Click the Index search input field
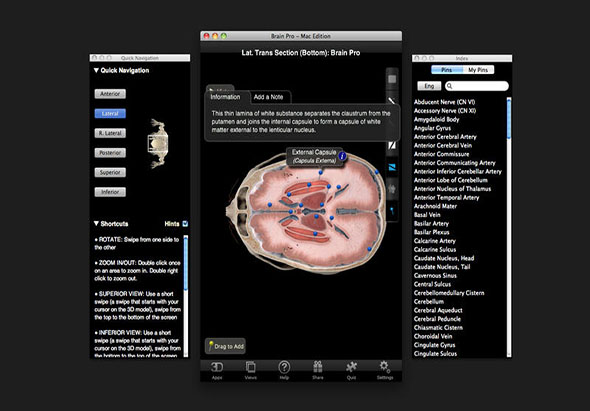590x411 pixels. (477, 86)
